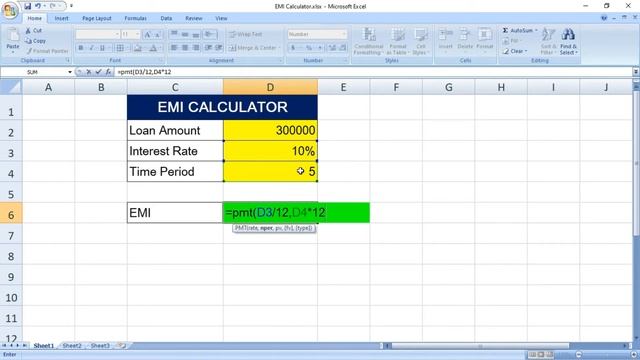Undo the last action
640x360 pixels.
click(38, 6)
